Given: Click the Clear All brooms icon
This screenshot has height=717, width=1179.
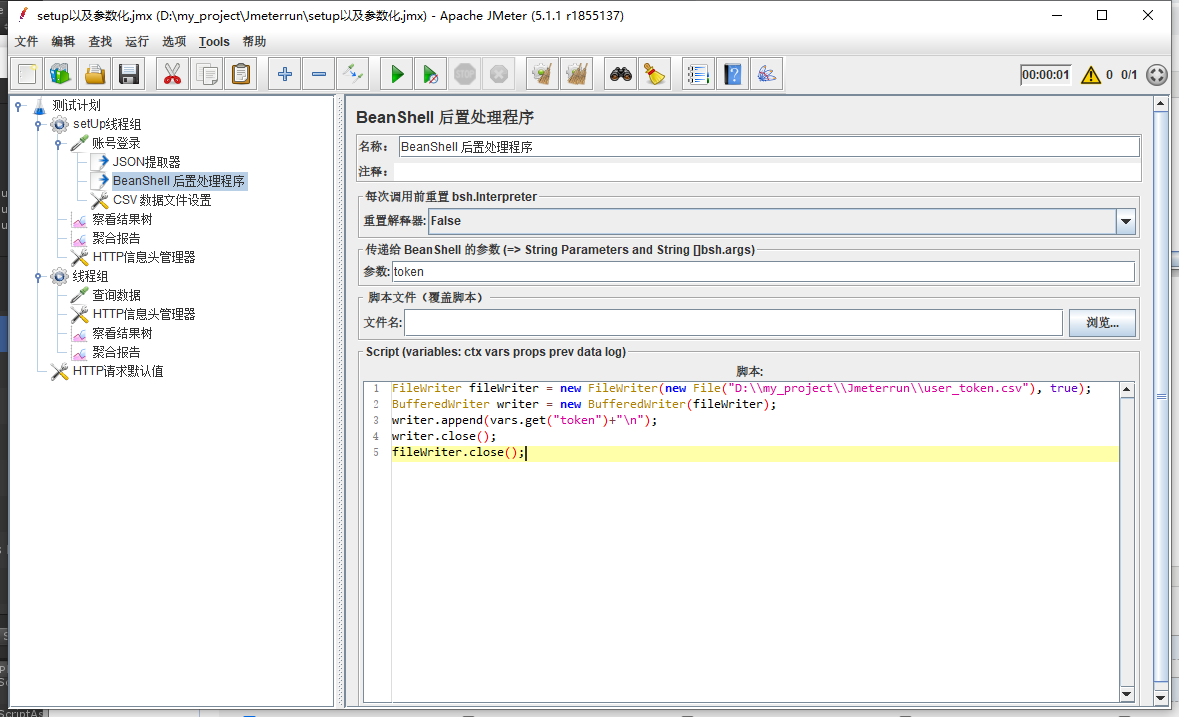Looking at the screenshot, I should 577,74.
